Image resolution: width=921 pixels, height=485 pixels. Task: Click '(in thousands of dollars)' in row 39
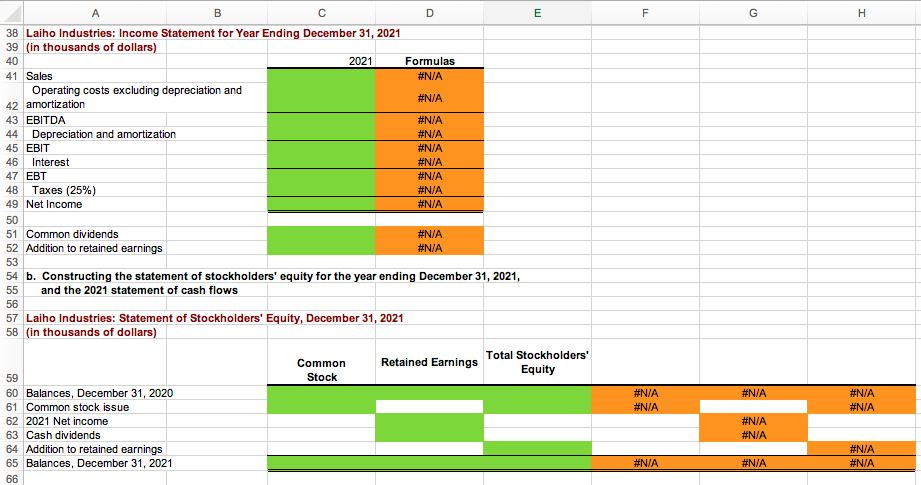[91, 47]
